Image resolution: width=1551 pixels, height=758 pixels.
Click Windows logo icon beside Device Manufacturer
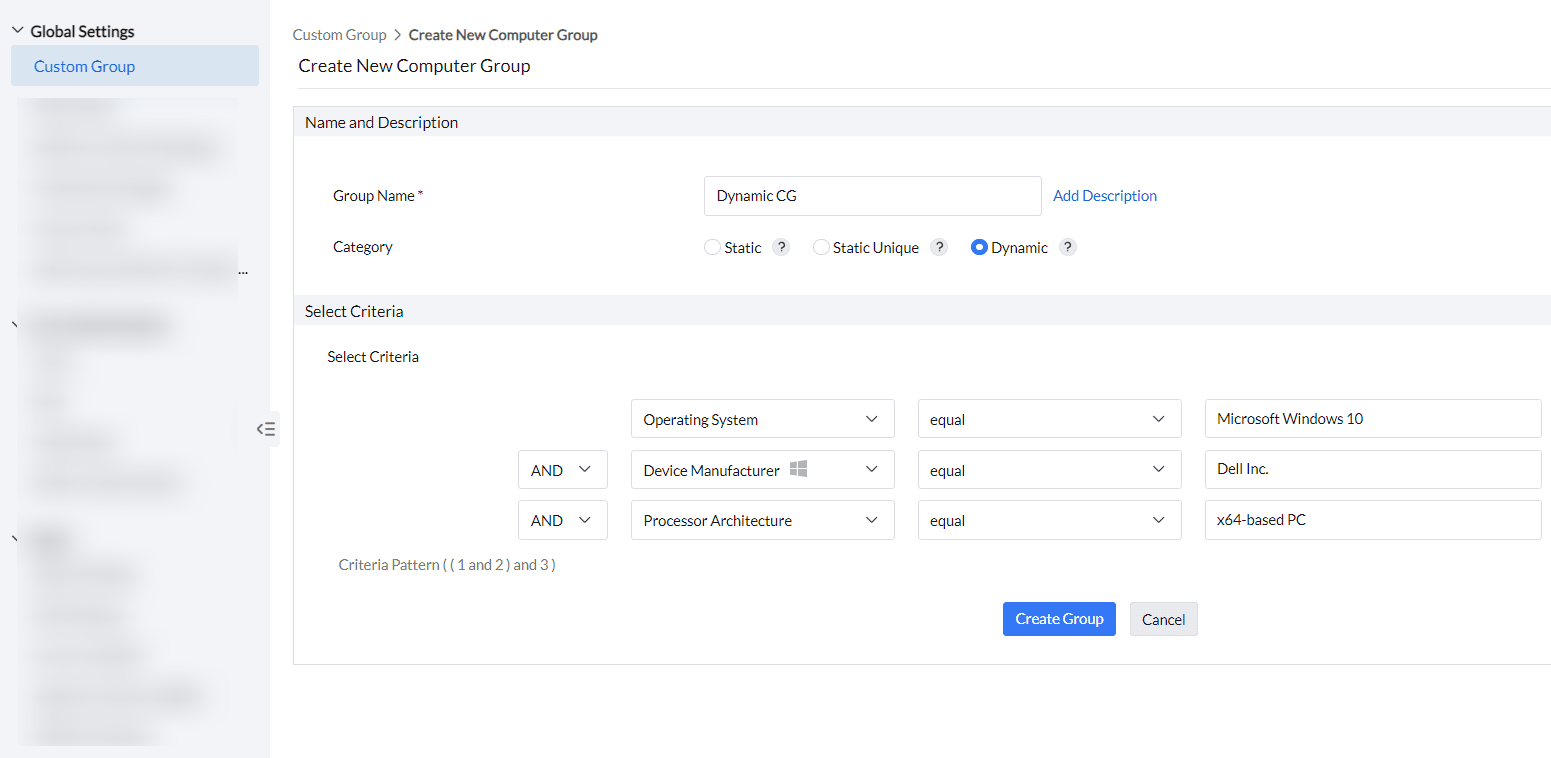798,469
